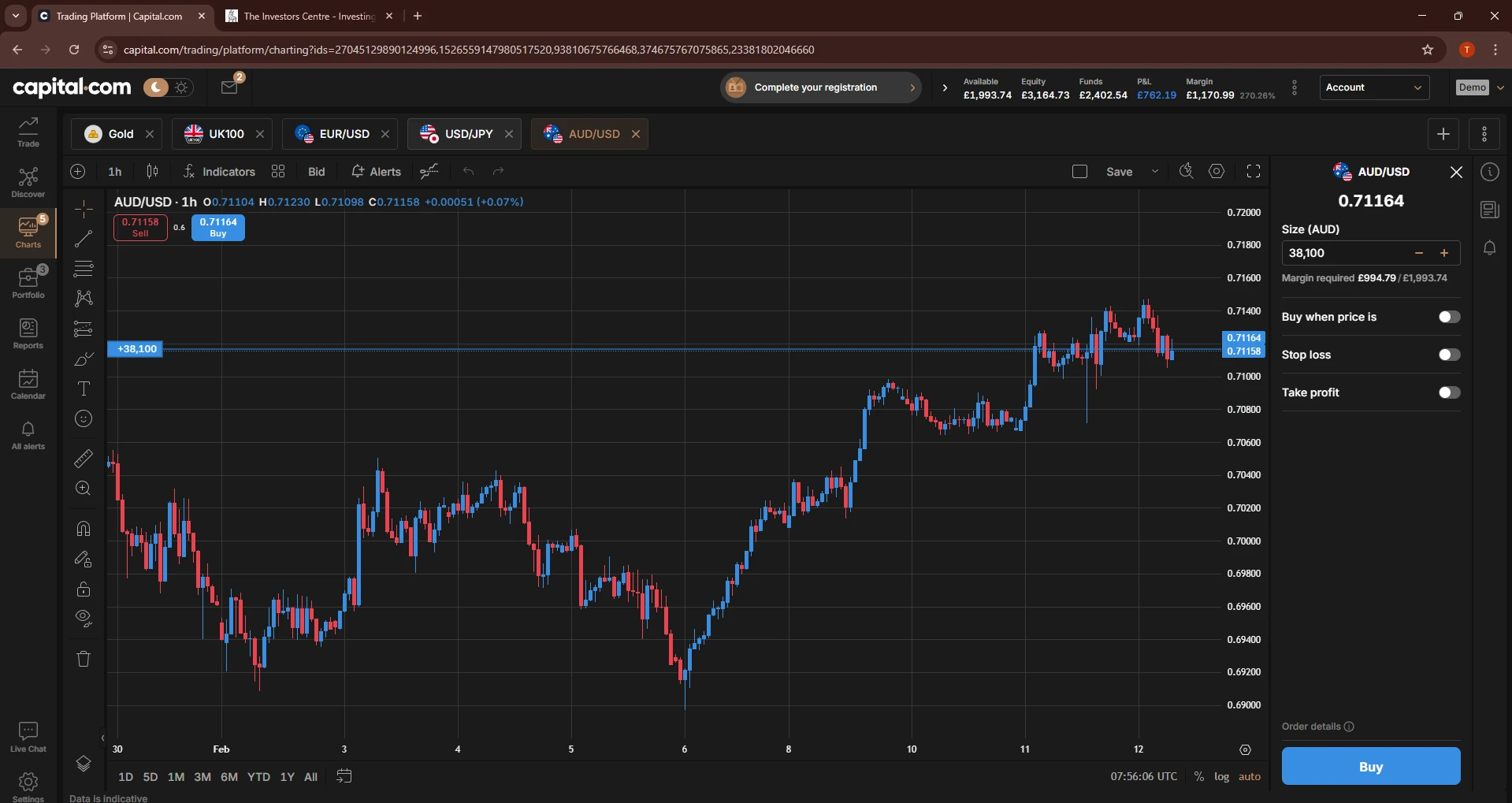The image size is (1512, 803).
Task: Click Complete your registration banner
Action: (x=821, y=87)
